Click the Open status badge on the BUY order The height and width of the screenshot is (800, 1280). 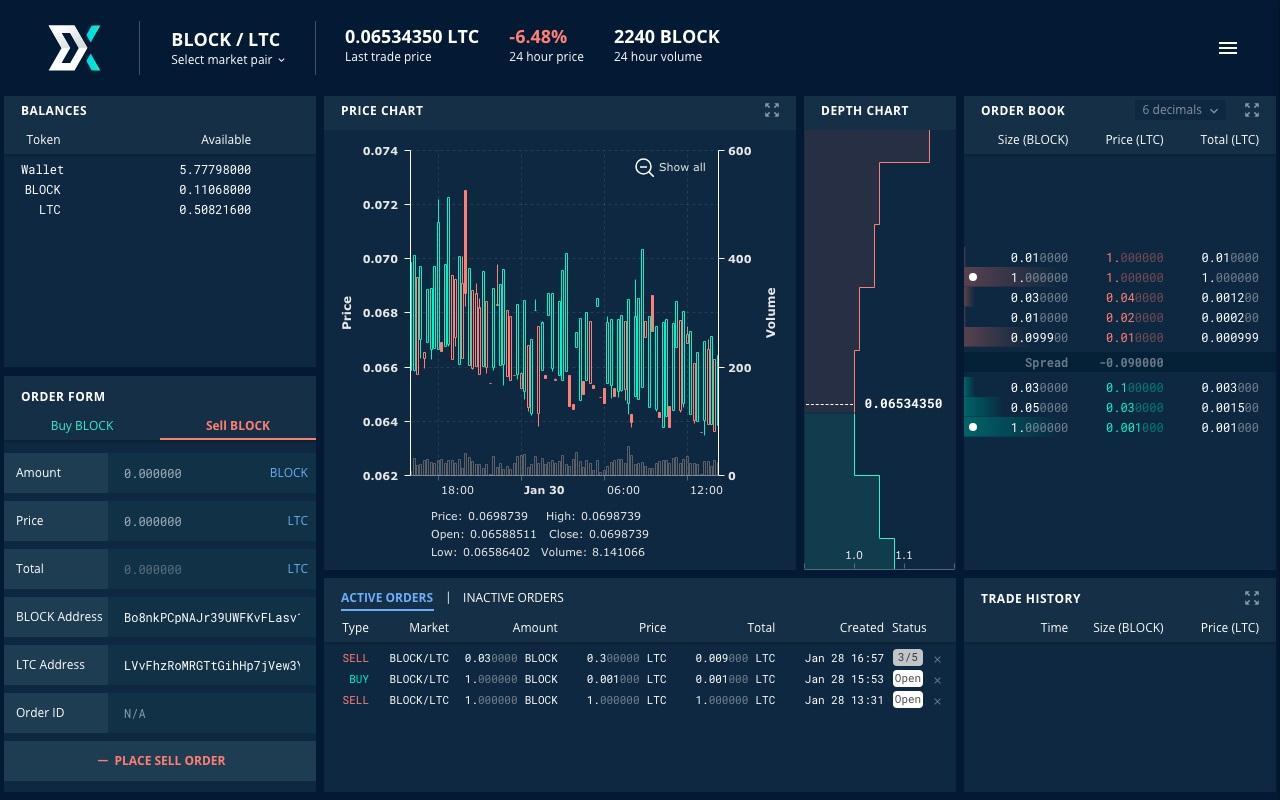coord(907,679)
